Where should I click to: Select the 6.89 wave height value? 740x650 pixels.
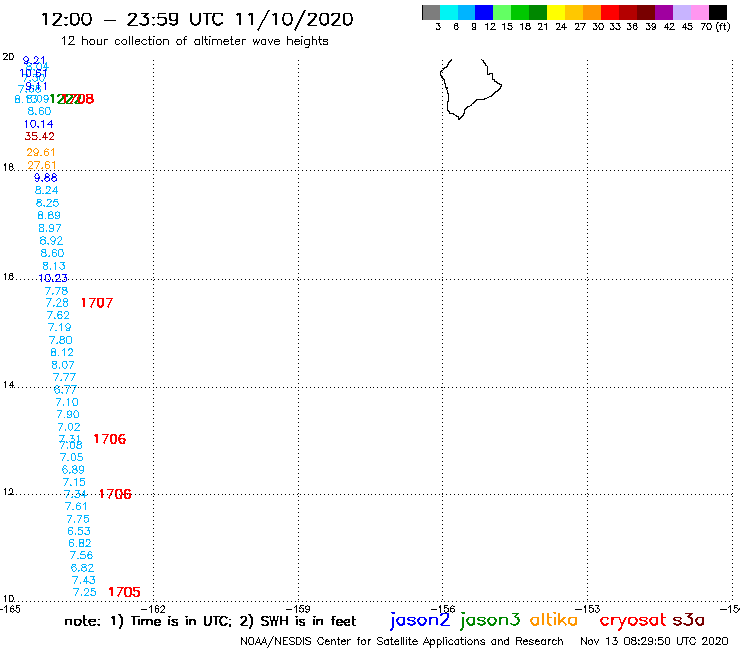click(73, 470)
